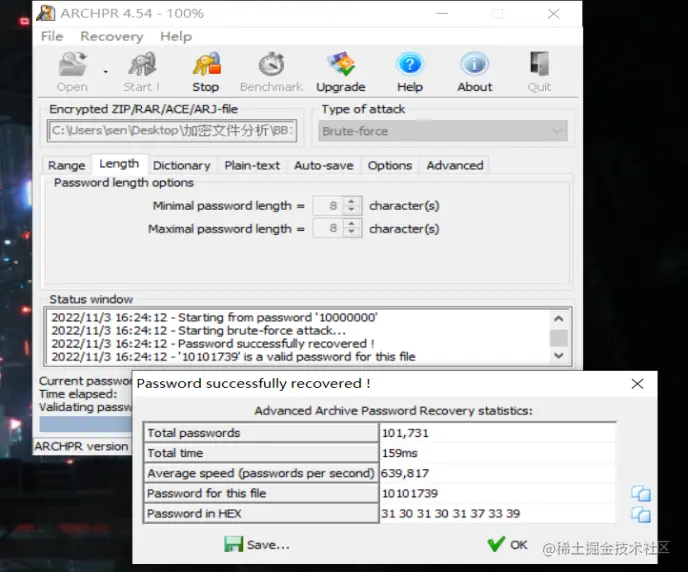Click the 'Starting brute-force attack...' log line
Image resolution: width=688 pixels, height=573 pixels.
(198, 330)
